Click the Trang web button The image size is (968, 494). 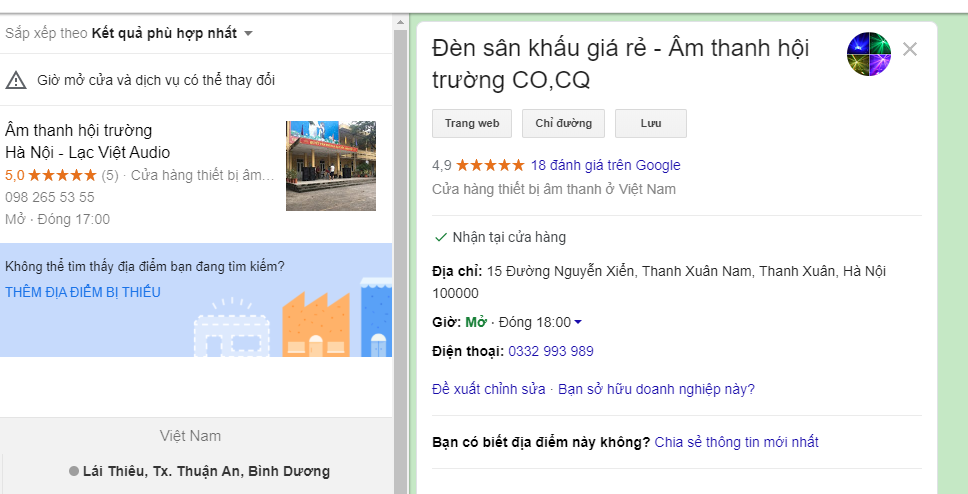pyautogui.click(x=472, y=123)
